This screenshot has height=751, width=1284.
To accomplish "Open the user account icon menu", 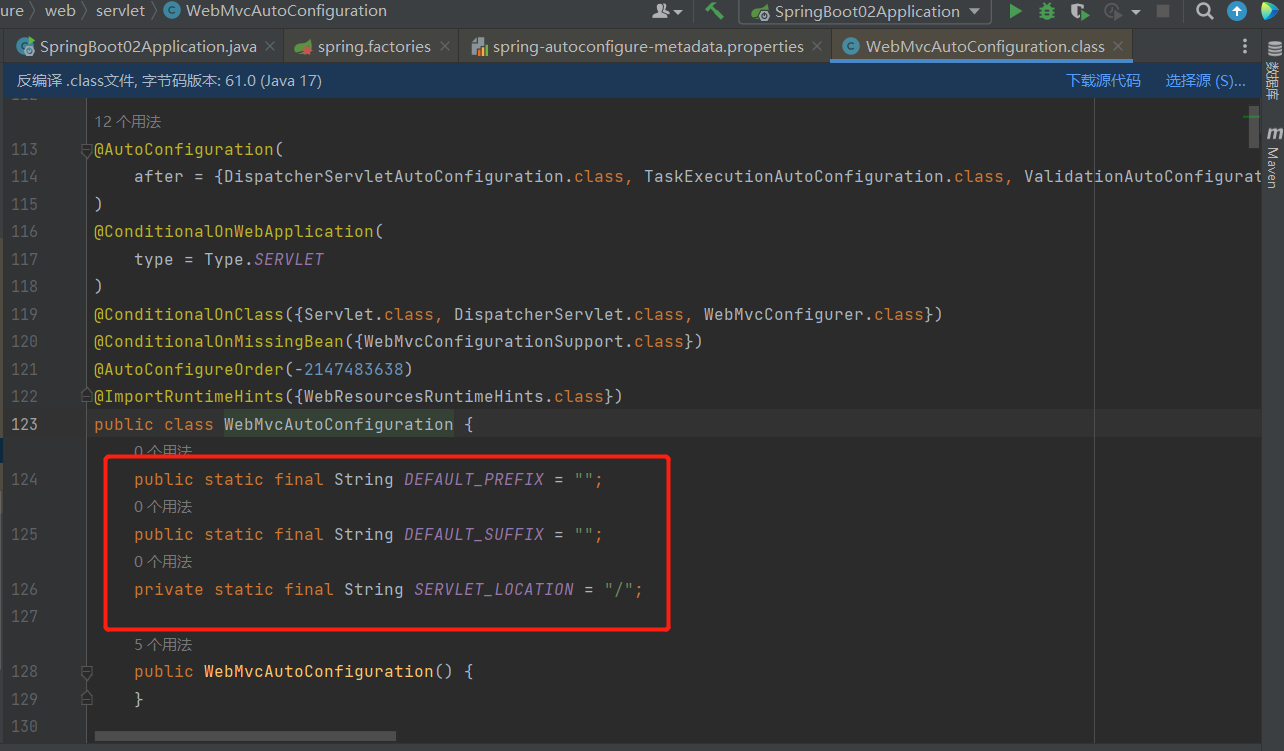I will 667,11.
